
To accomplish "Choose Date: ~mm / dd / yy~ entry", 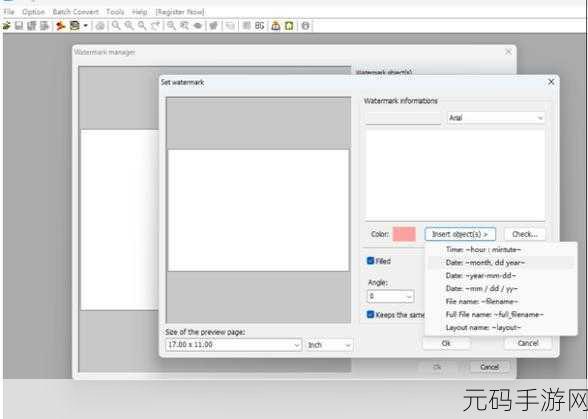I will point(501,288).
